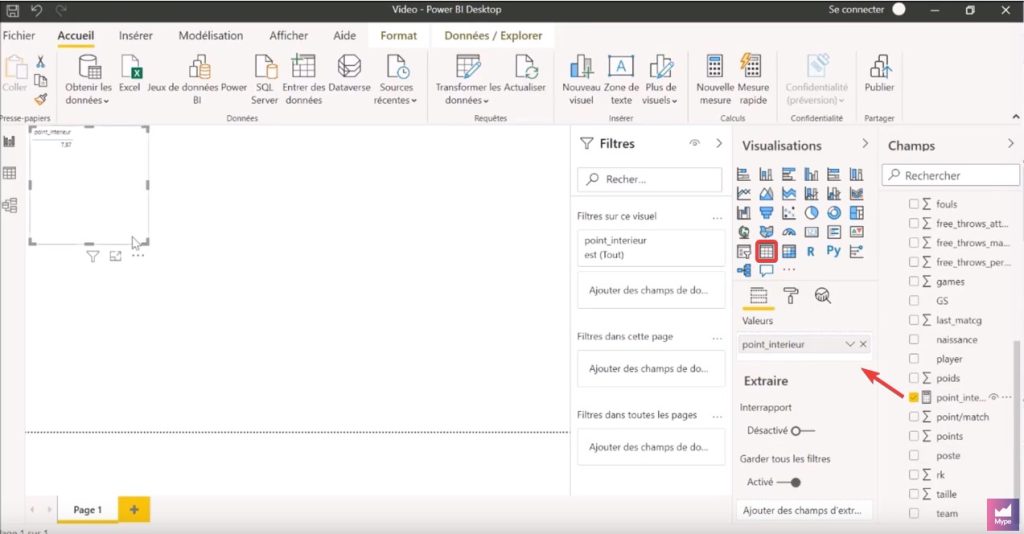Switch to Model view in sidebar
Image resolution: width=1024 pixels, height=534 pixels.
tap(9, 205)
